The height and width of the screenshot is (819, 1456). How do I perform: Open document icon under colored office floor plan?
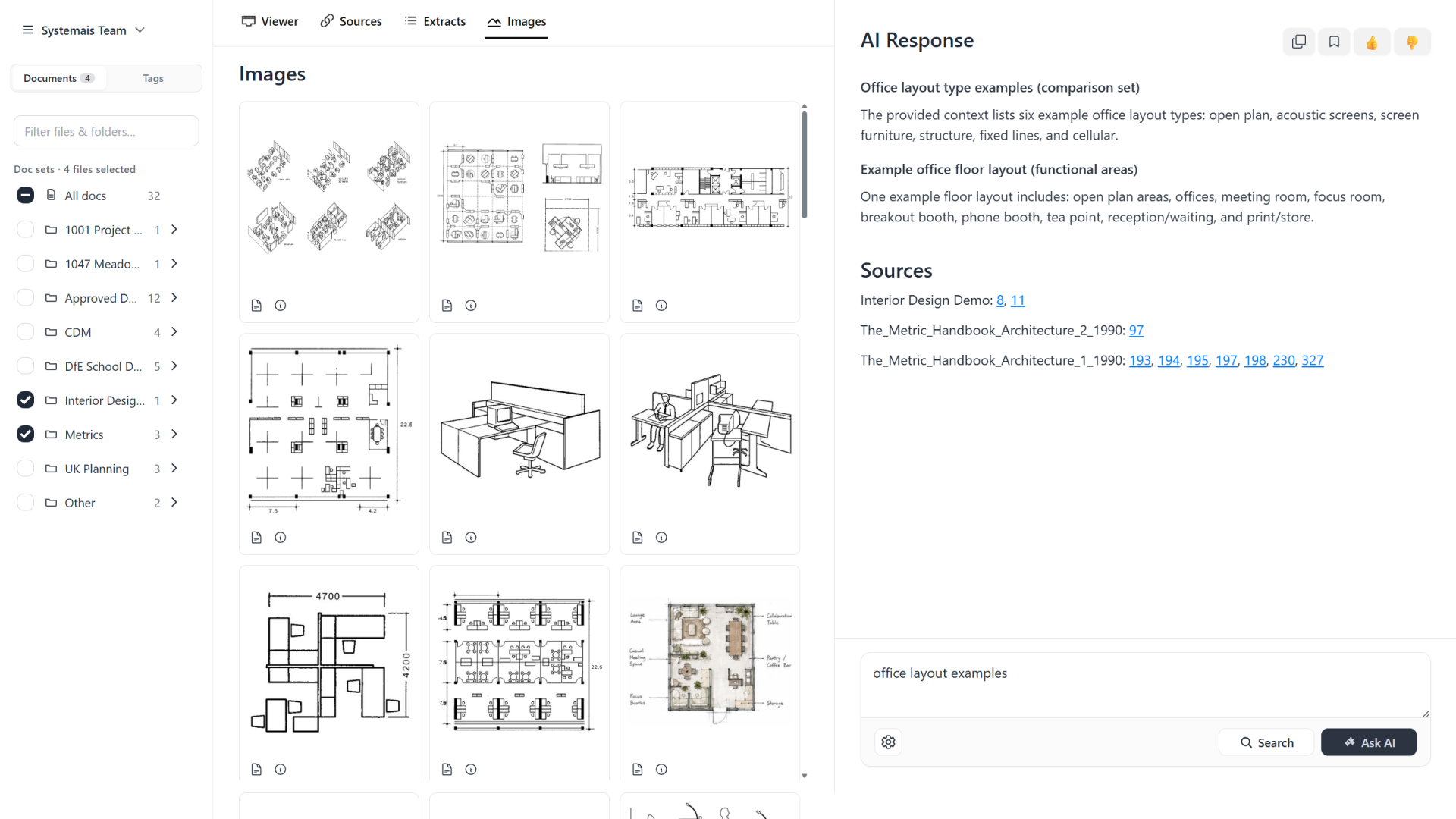[x=637, y=770]
